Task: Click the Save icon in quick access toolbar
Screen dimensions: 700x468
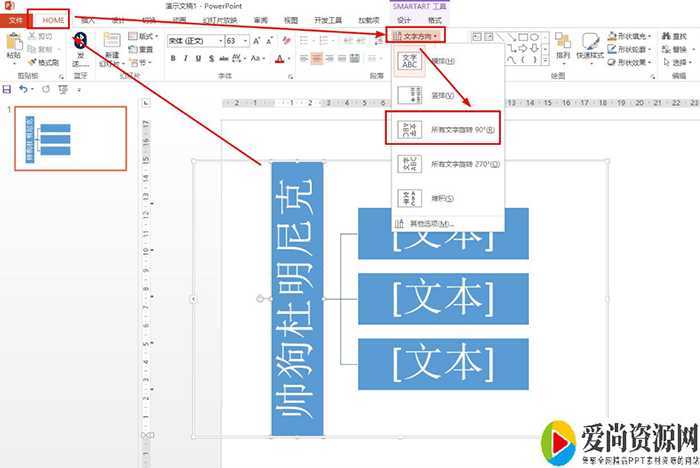Action: click(8, 89)
